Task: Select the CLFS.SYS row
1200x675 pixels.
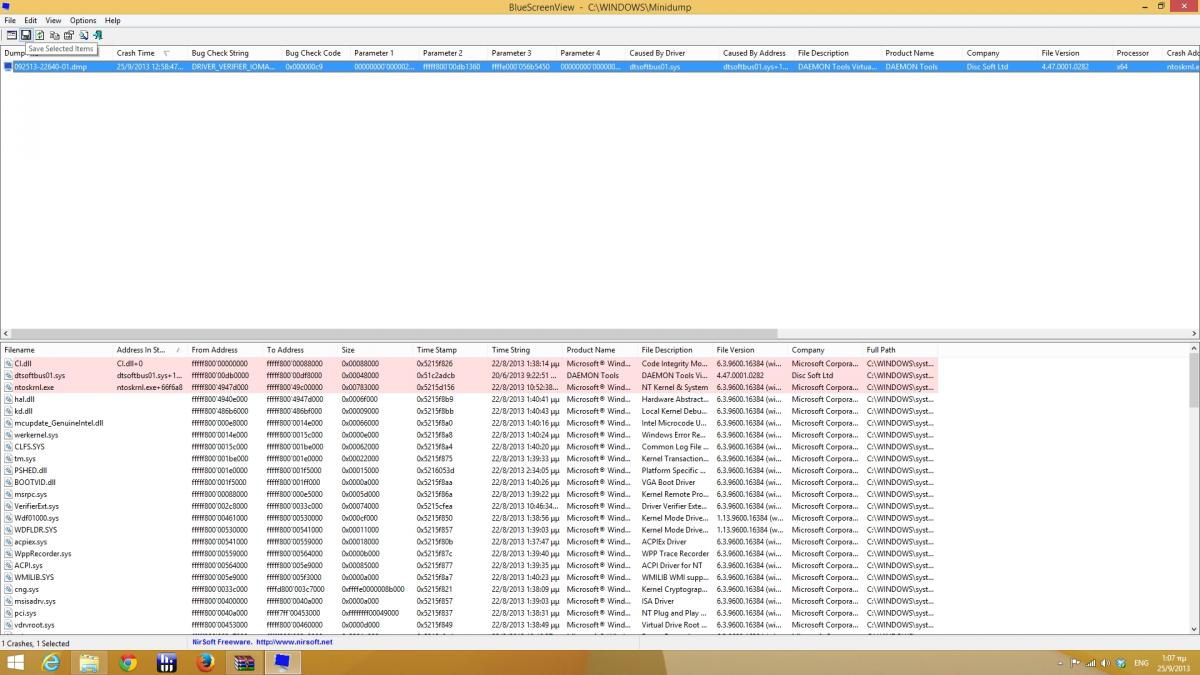Action: [x=470, y=447]
